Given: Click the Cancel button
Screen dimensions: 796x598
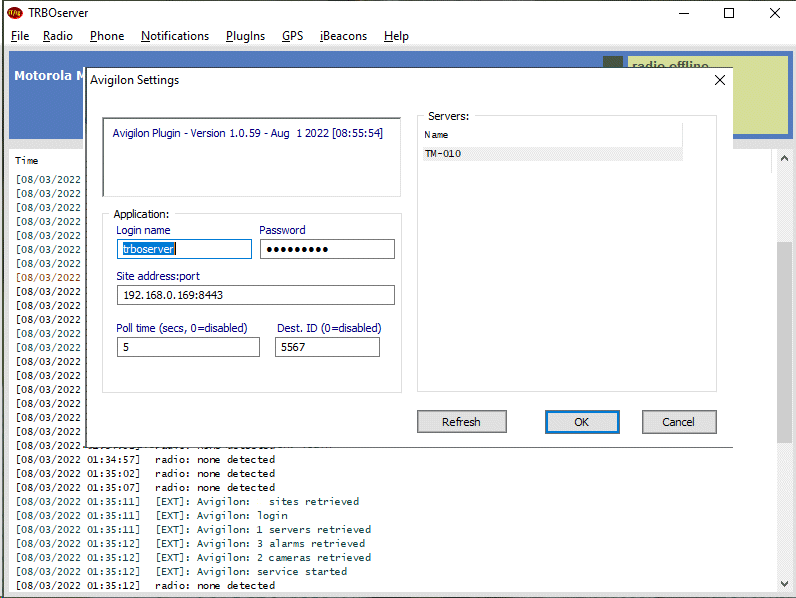Looking at the screenshot, I should click(x=679, y=422).
